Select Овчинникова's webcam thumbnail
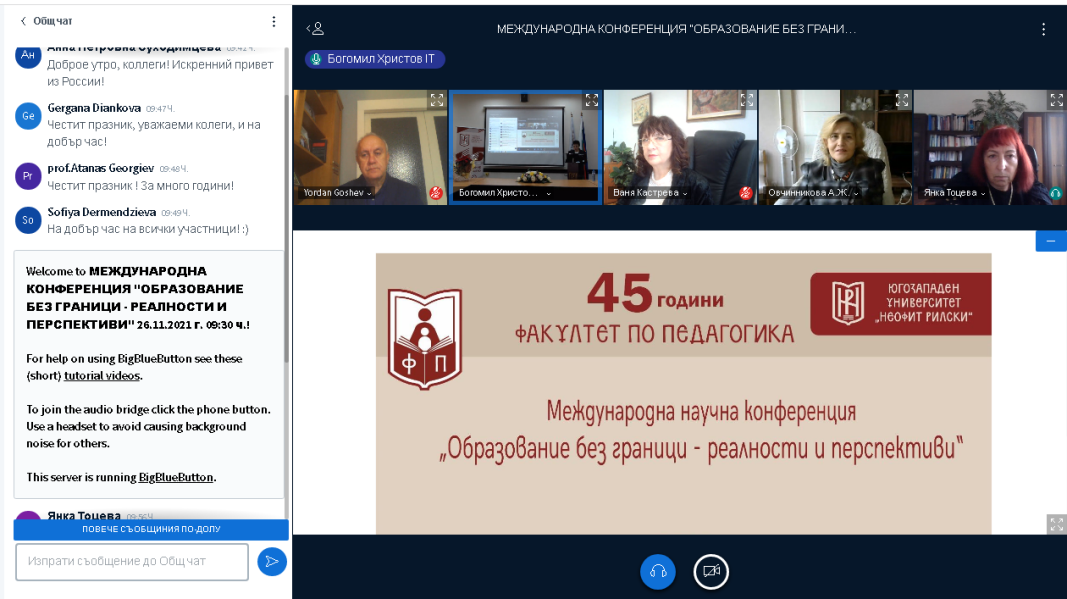1067x599 pixels. pos(836,147)
